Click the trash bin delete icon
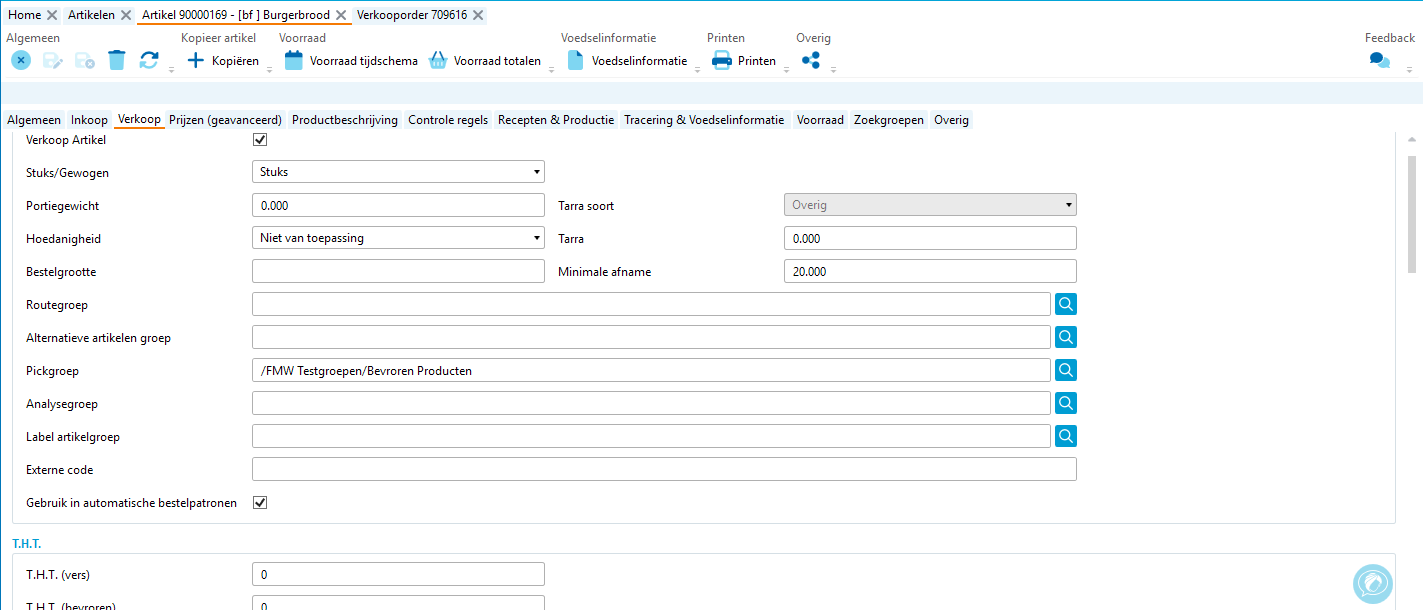Viewport: 1423px width, 610px height. pos(117,61)
